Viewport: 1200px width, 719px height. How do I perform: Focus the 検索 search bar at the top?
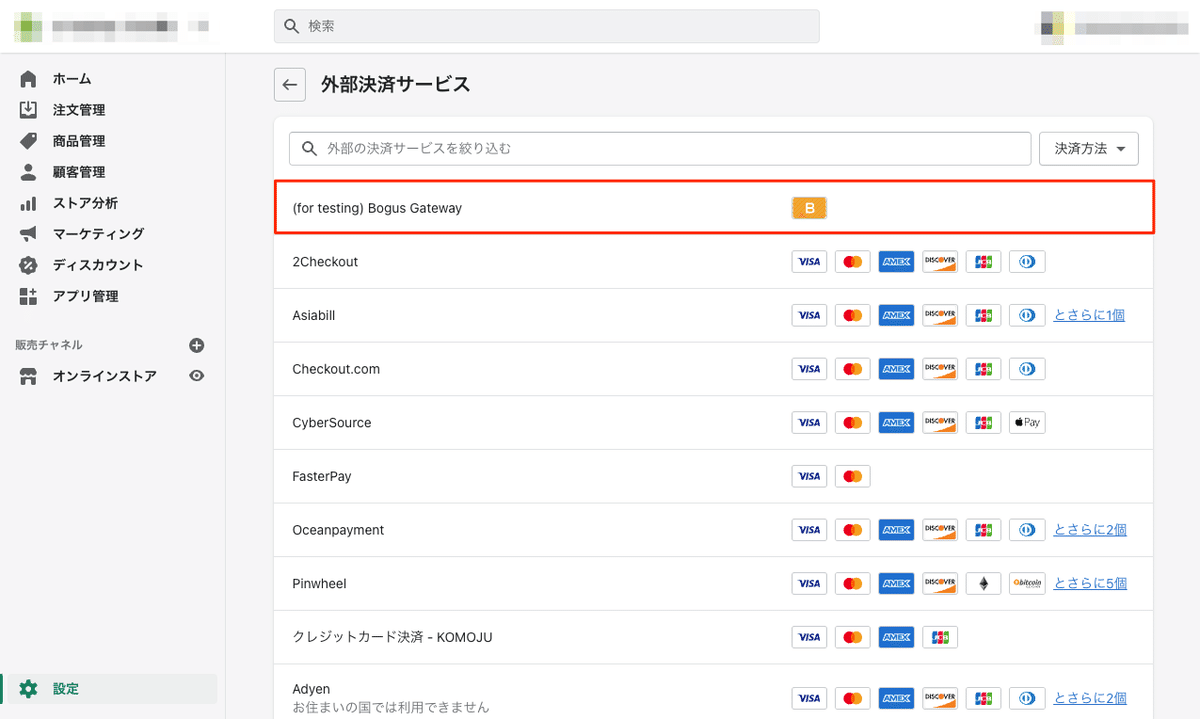(547, 26)
